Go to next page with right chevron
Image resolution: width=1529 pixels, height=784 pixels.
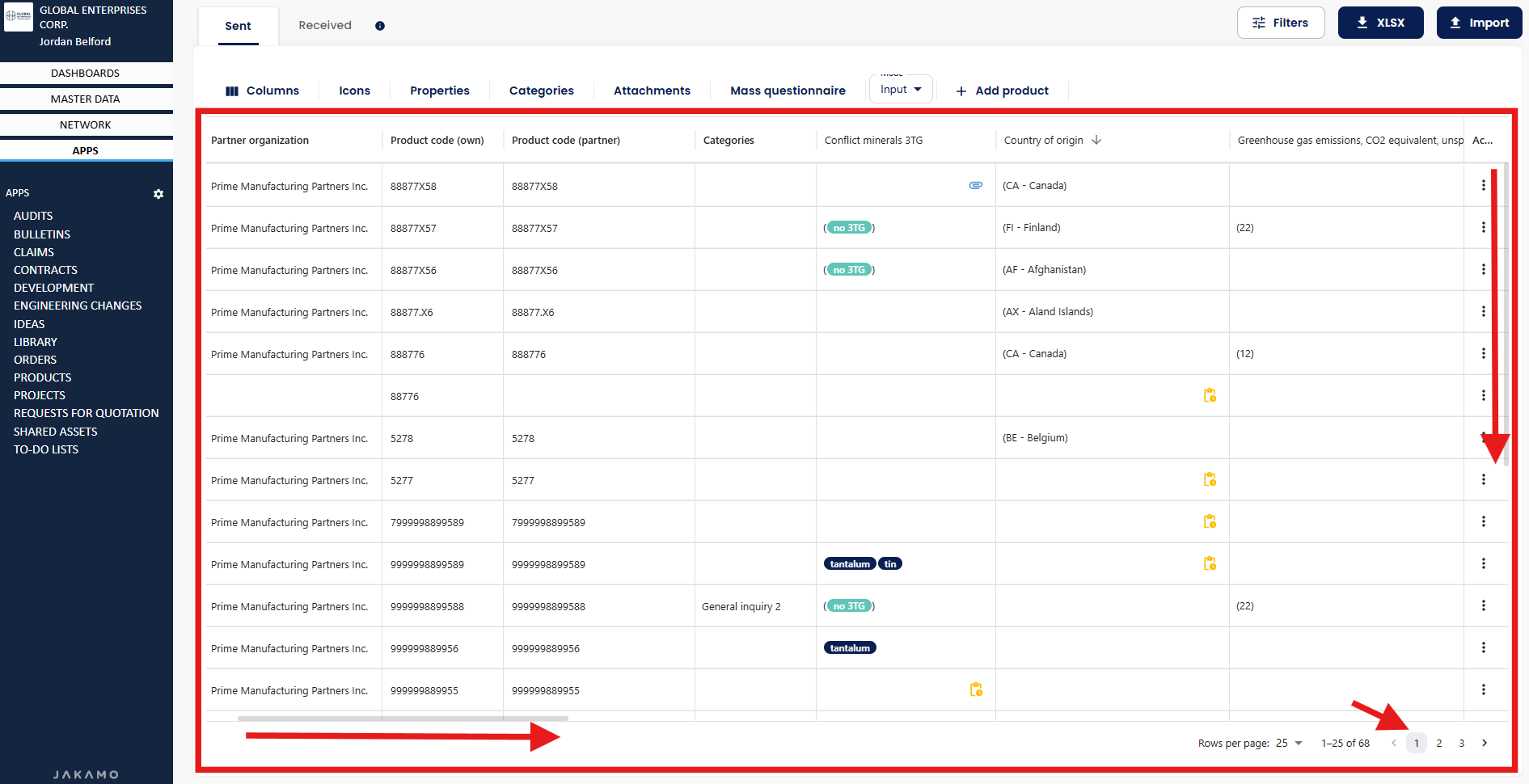[x=1485, y=743]
